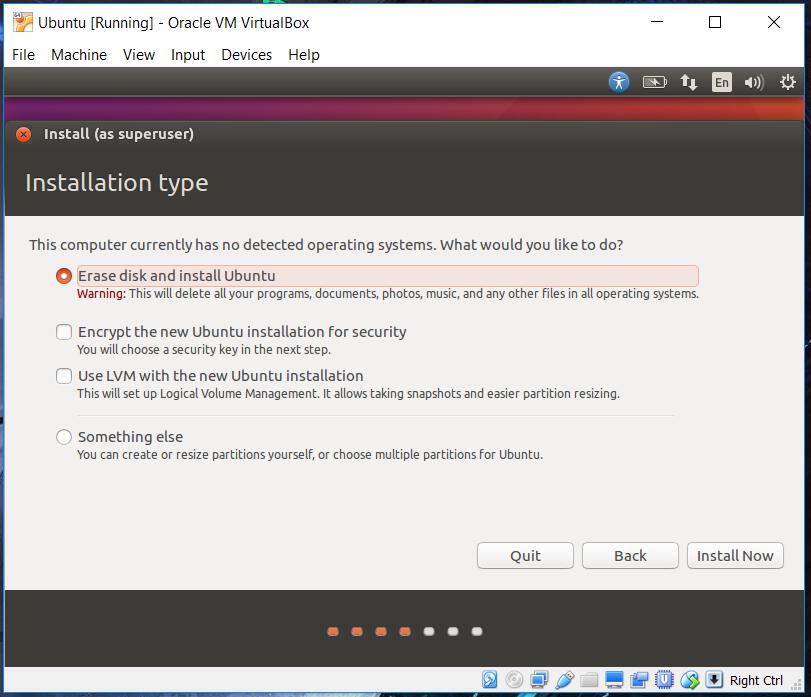Click the USB devices status icon
Image resolution: width=811 pixels, height=697 pixels.
tap(564, 679)
